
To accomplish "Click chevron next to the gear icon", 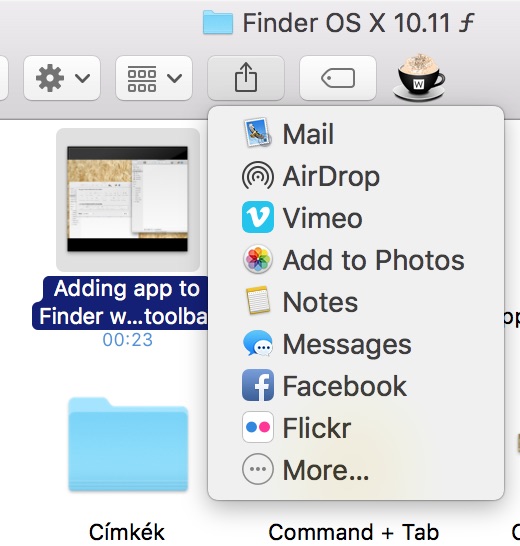I will 83,78.
